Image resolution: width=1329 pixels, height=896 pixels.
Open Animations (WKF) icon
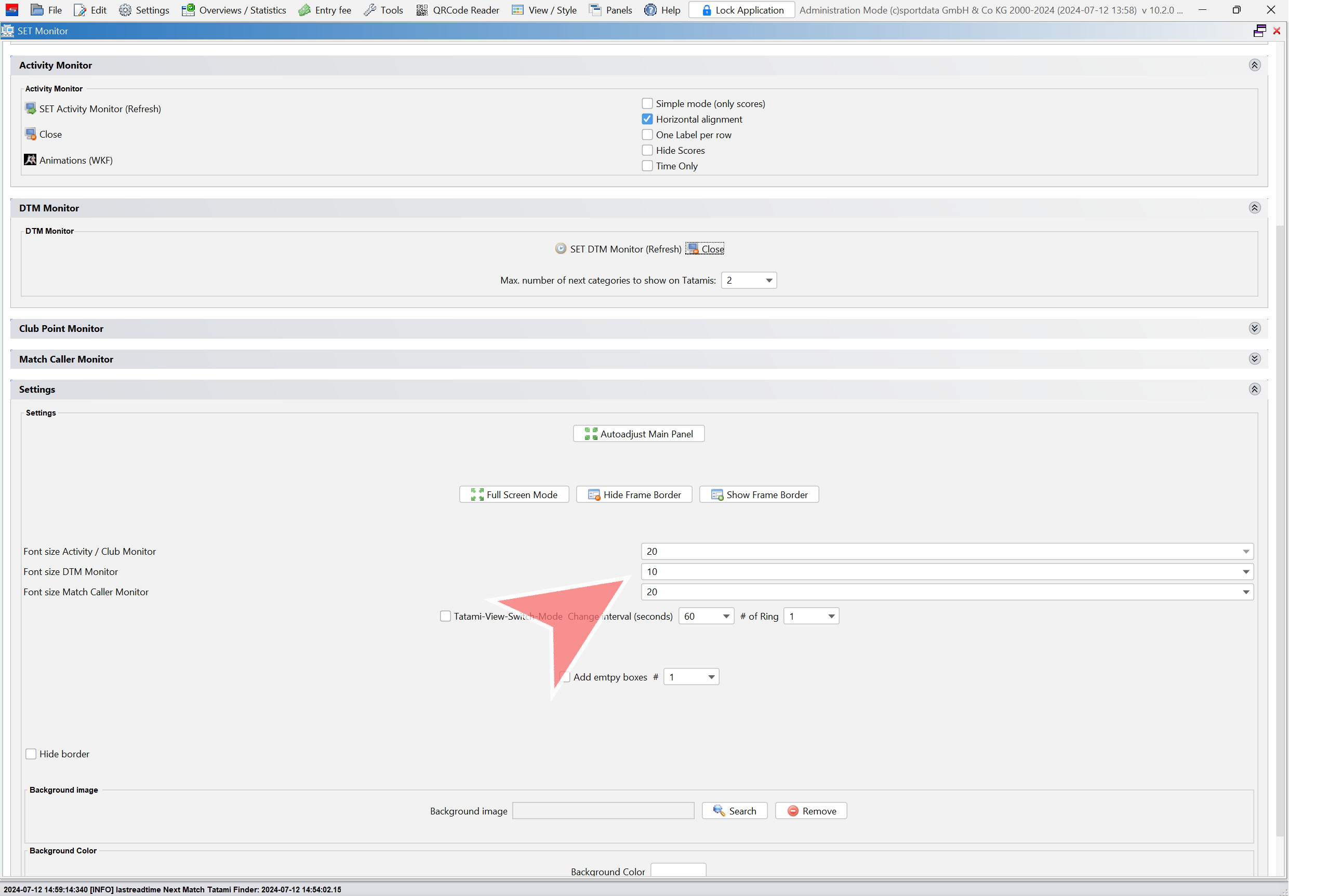[30, 160]
